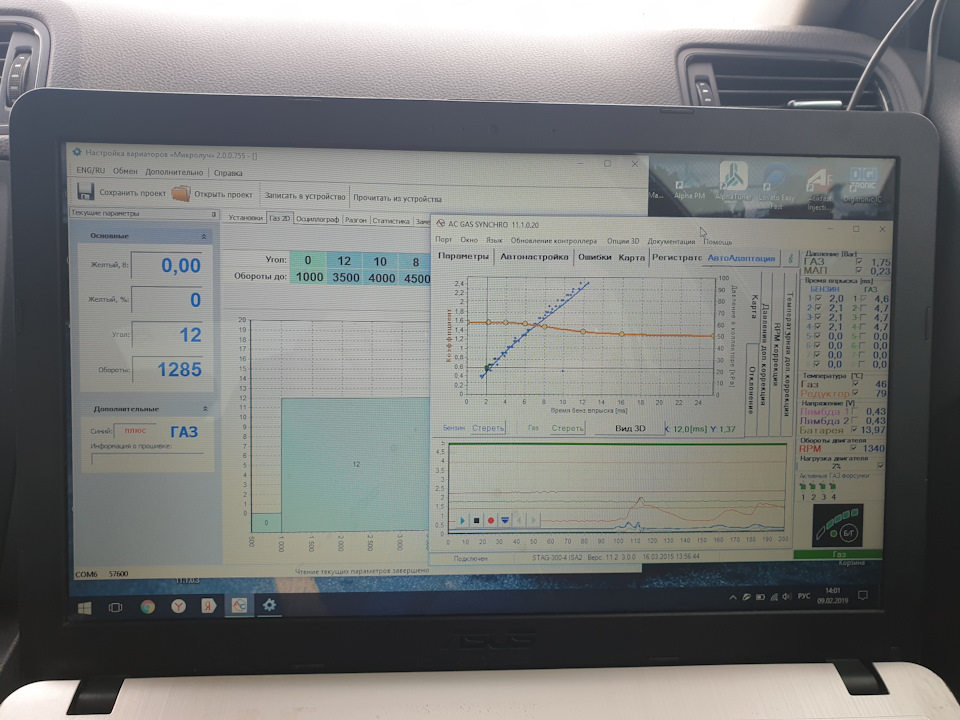Click the pin icon on Текущие параметры panel
This screenshot has width=960, height=720.
coord(214,214)
